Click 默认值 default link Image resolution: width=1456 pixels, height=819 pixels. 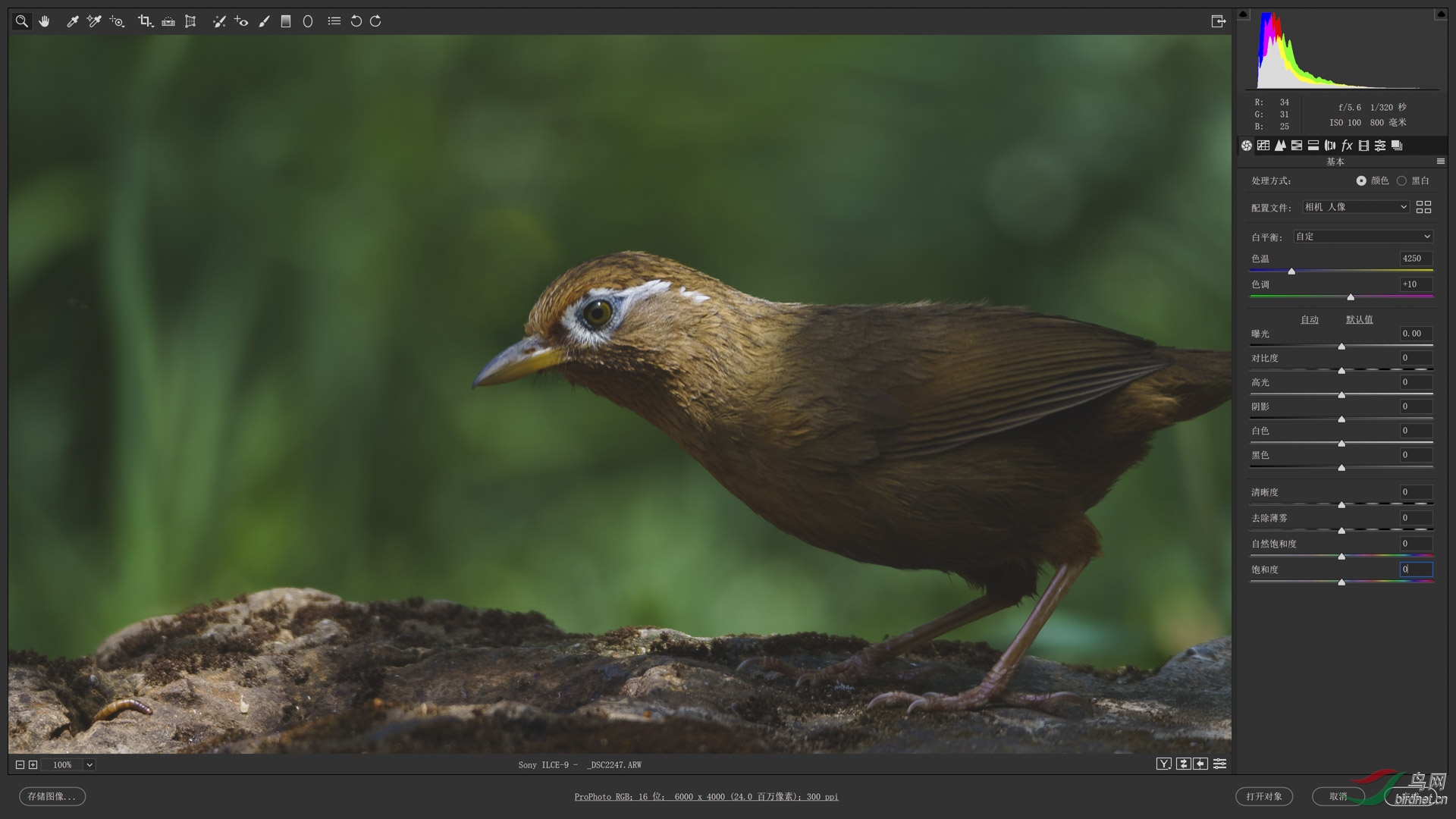point(1359,319)
